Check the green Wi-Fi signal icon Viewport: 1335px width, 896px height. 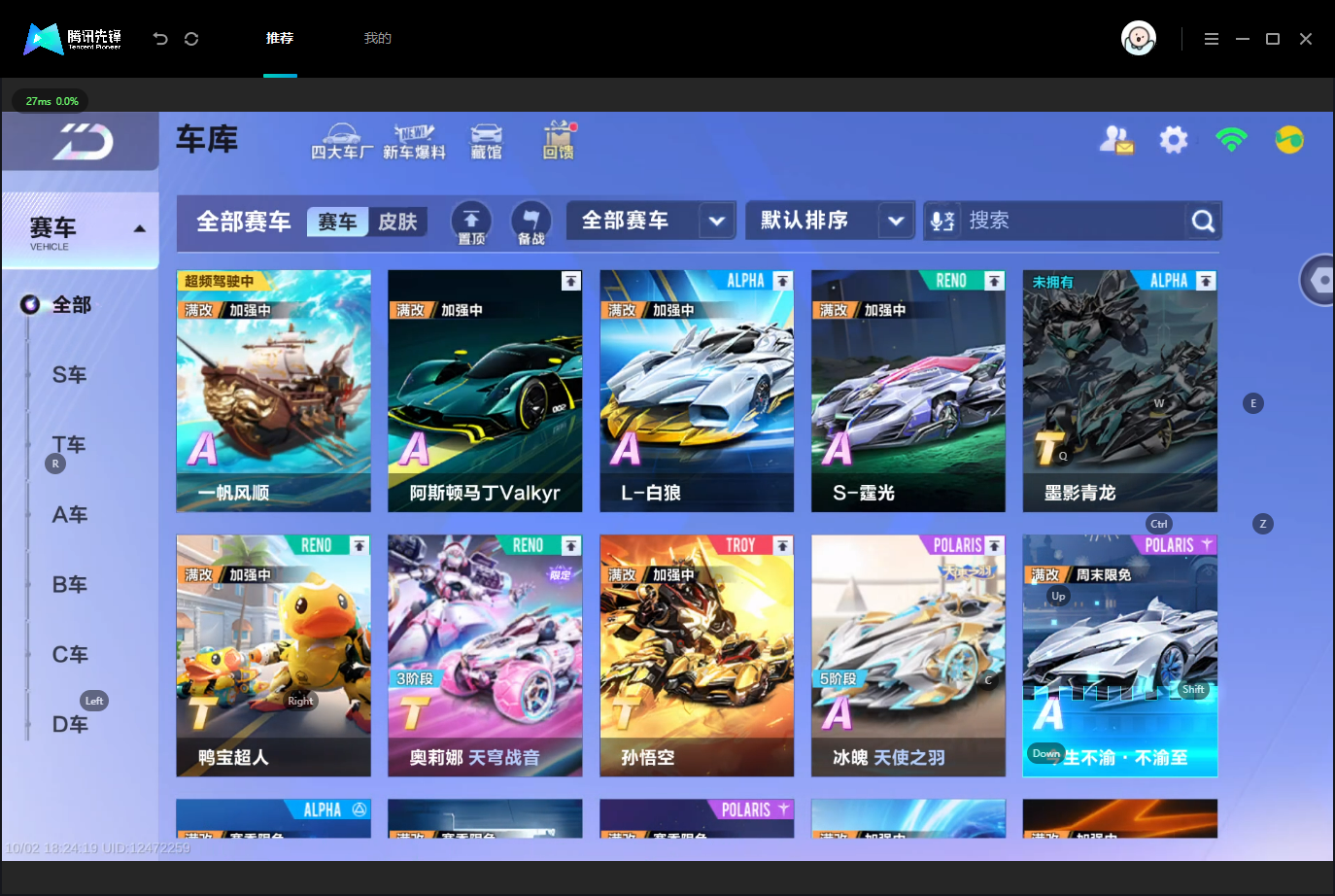1231,140
